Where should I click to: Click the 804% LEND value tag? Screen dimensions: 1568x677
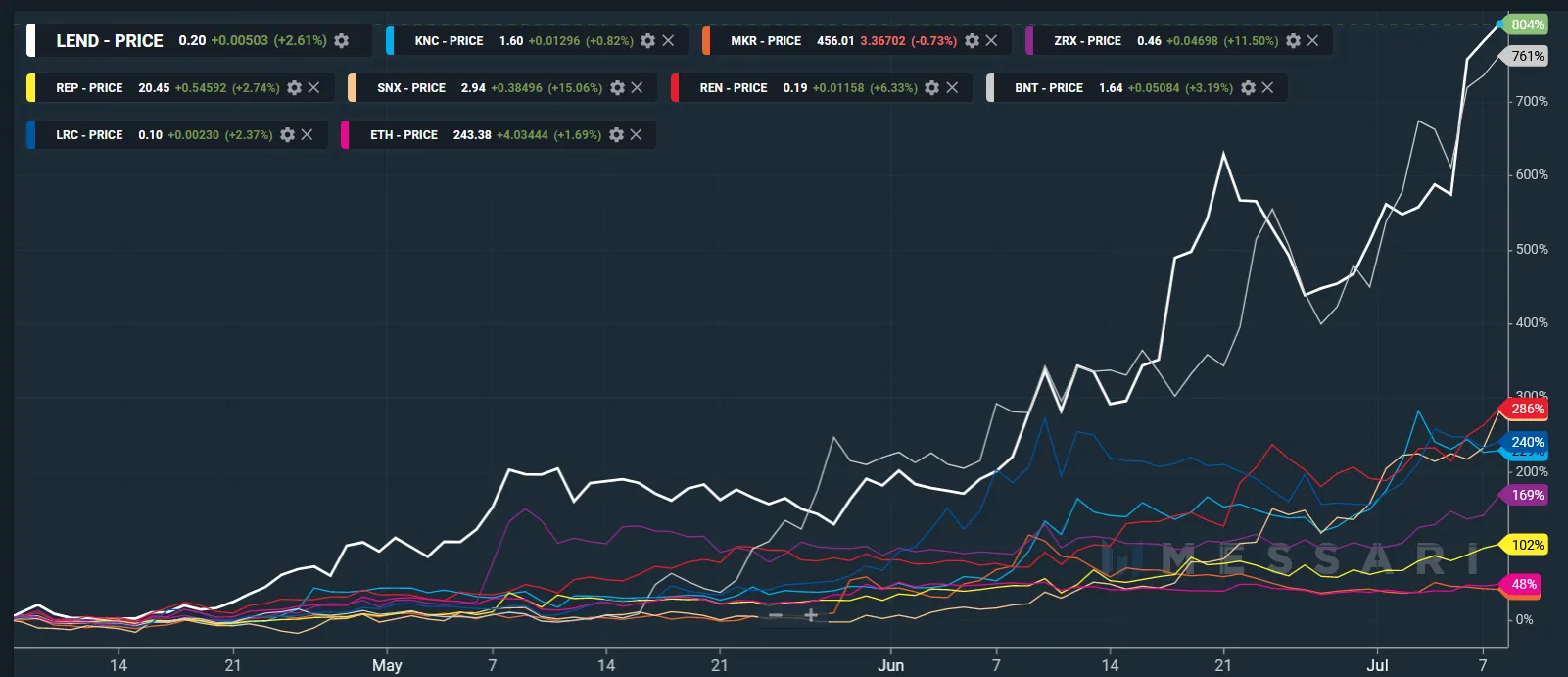(1527, 24)
